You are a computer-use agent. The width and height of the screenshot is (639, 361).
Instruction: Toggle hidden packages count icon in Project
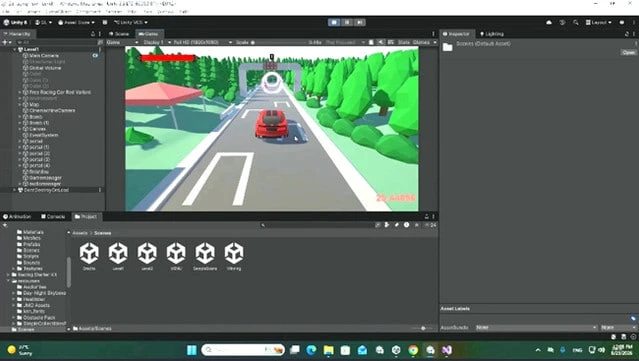pyautogui.click(x=430, y=225)
